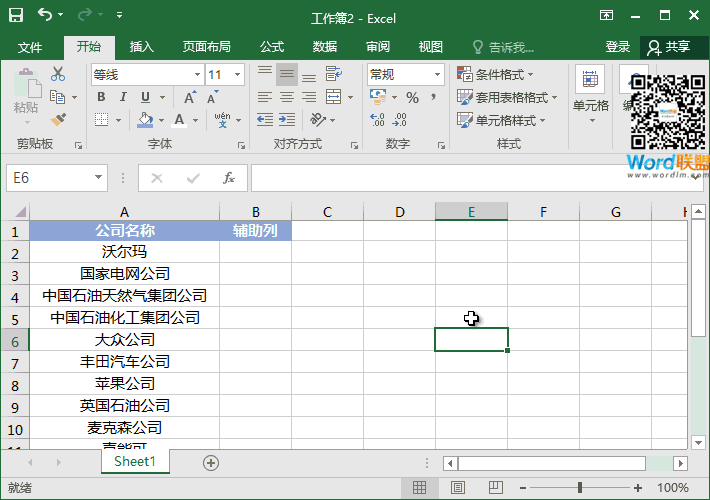Click 共享 share button
This screenshot has height=500, width=710.
pos(668,47)
